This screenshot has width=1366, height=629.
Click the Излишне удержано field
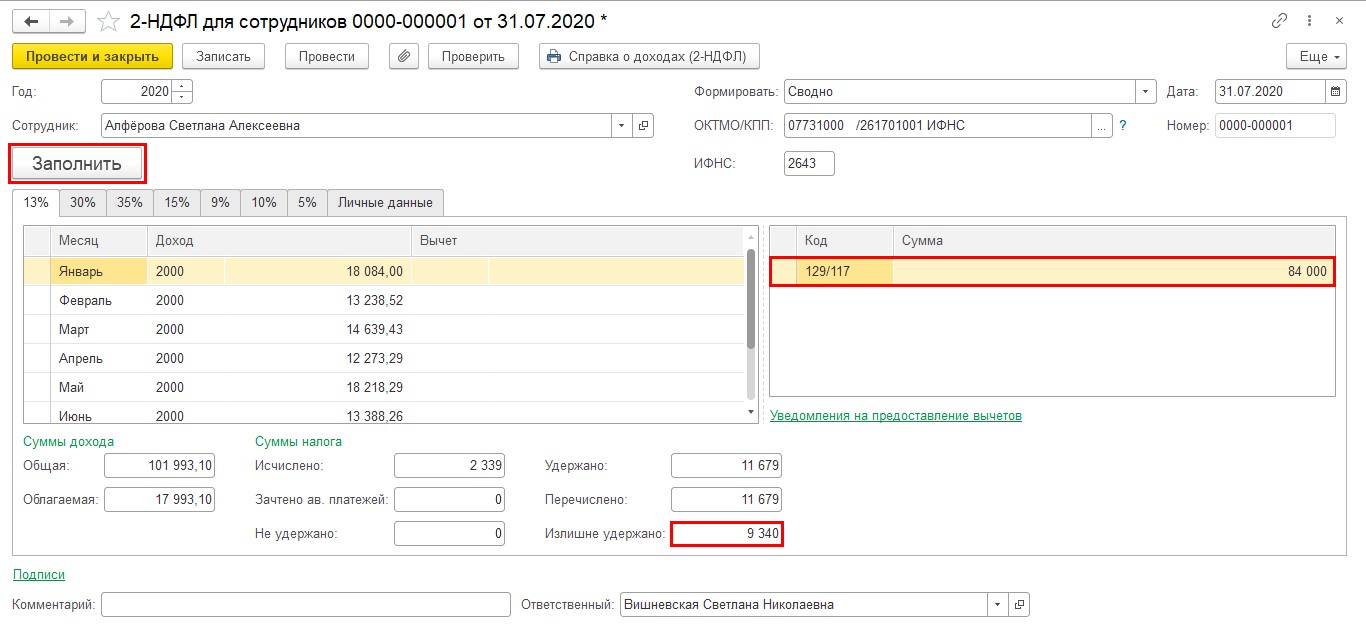pyautogui.click(x=726, y=534)
